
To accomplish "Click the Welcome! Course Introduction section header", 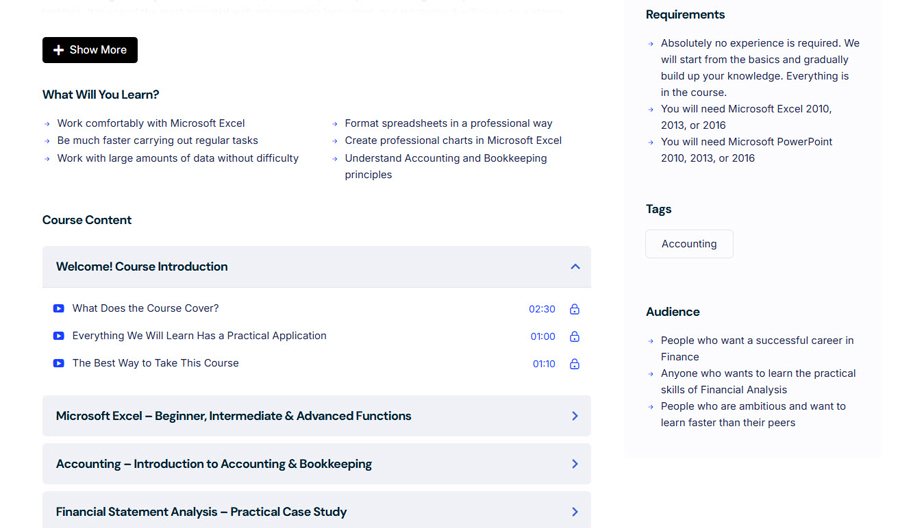I will coord(142,267).
